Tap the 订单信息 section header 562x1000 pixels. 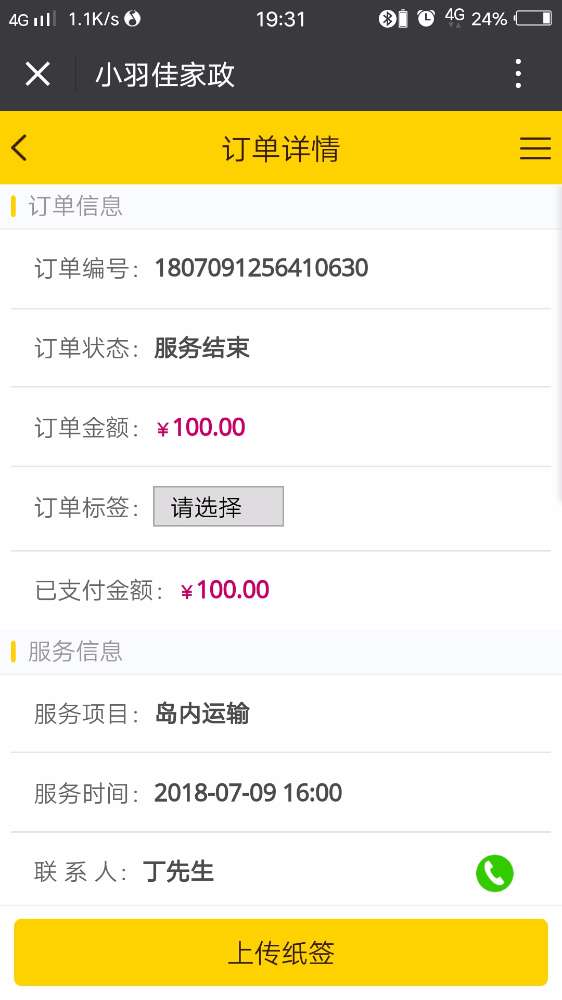coord(75,206)
